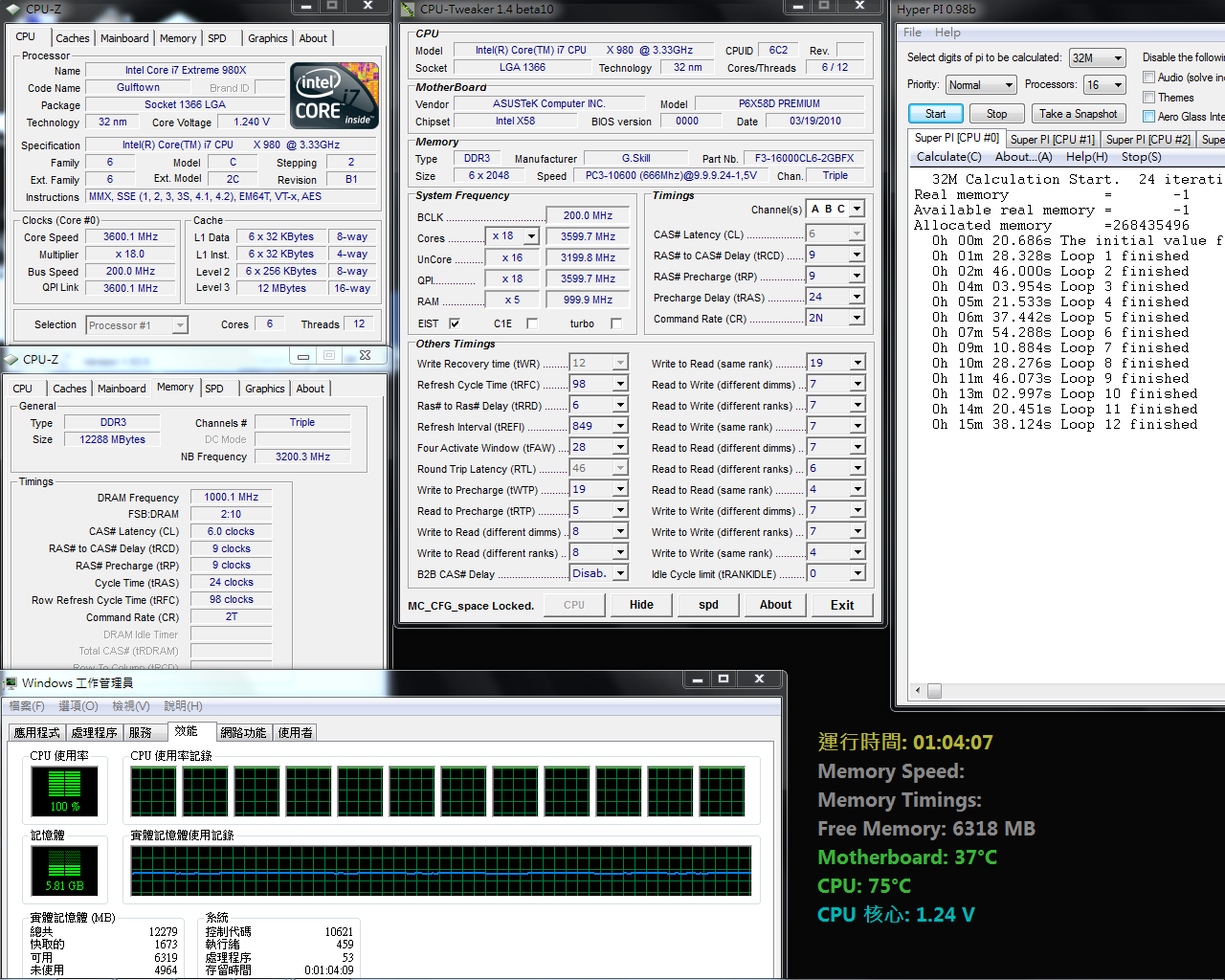Open SPD tab in top CPU-Z window

coord(217,38)
